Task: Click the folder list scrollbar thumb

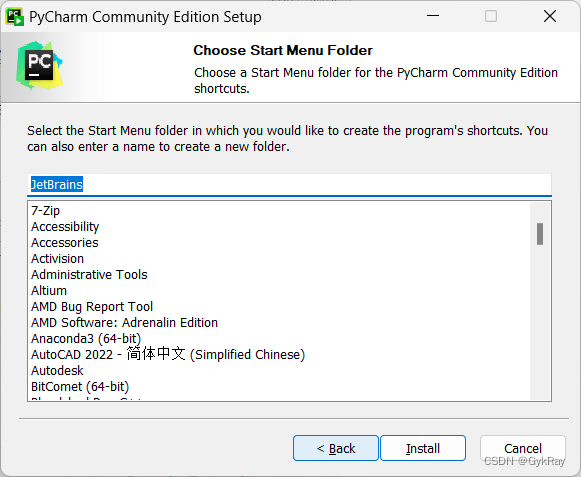Action: [x=540, y=234]
